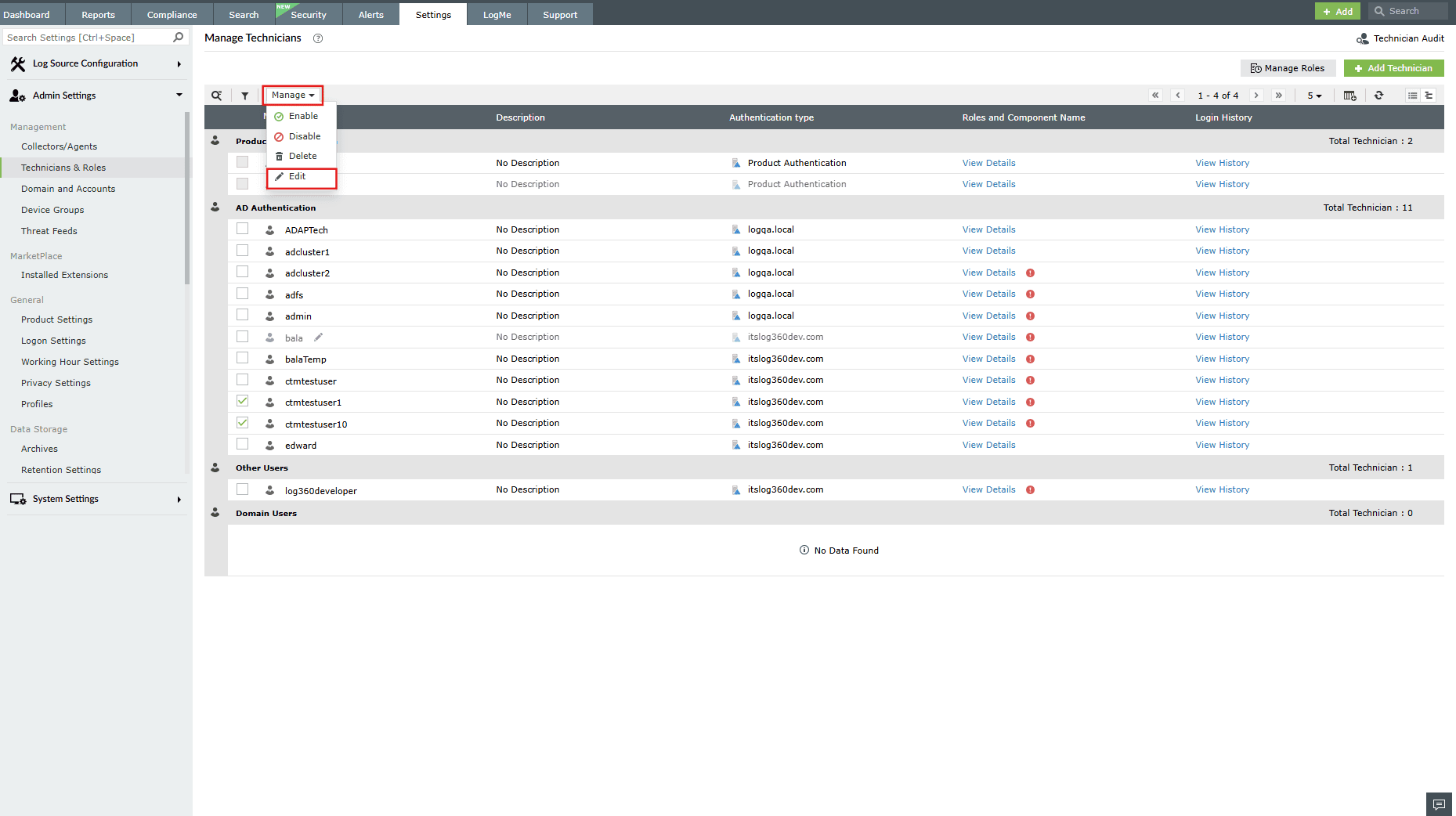Image resolution: width=1456 pixels, height=816 pixels.
Task: Click warning icon on admin row
Action: pyautogui.click(x=1031, y=316)
